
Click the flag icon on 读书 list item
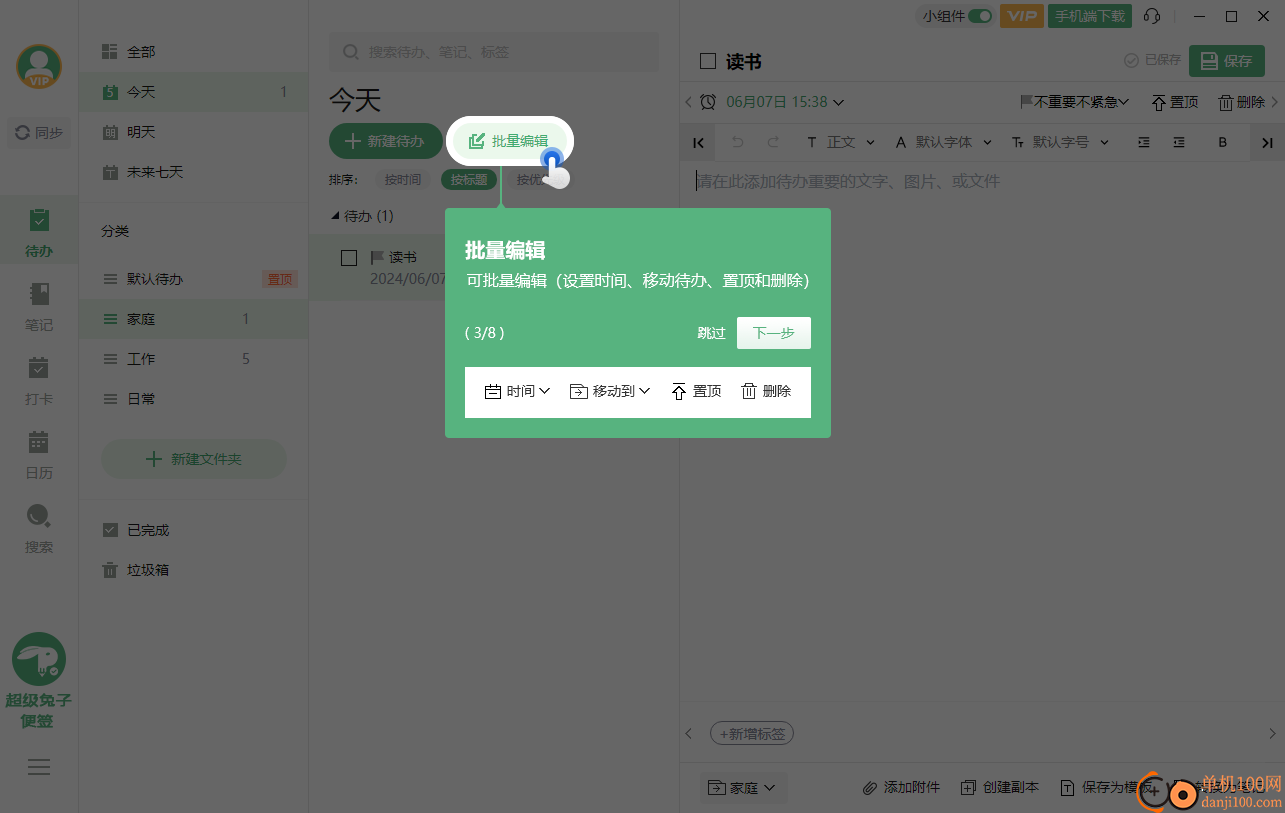(377, 258)
